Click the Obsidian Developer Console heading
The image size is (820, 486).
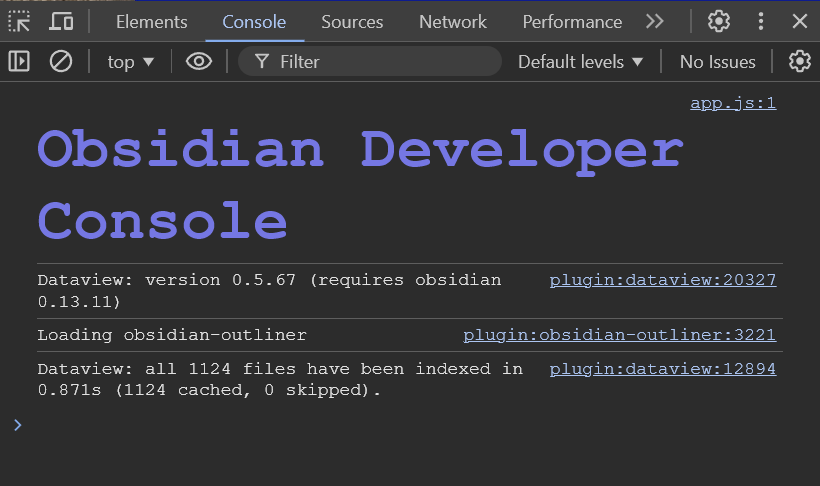click(x=360, y=185)
